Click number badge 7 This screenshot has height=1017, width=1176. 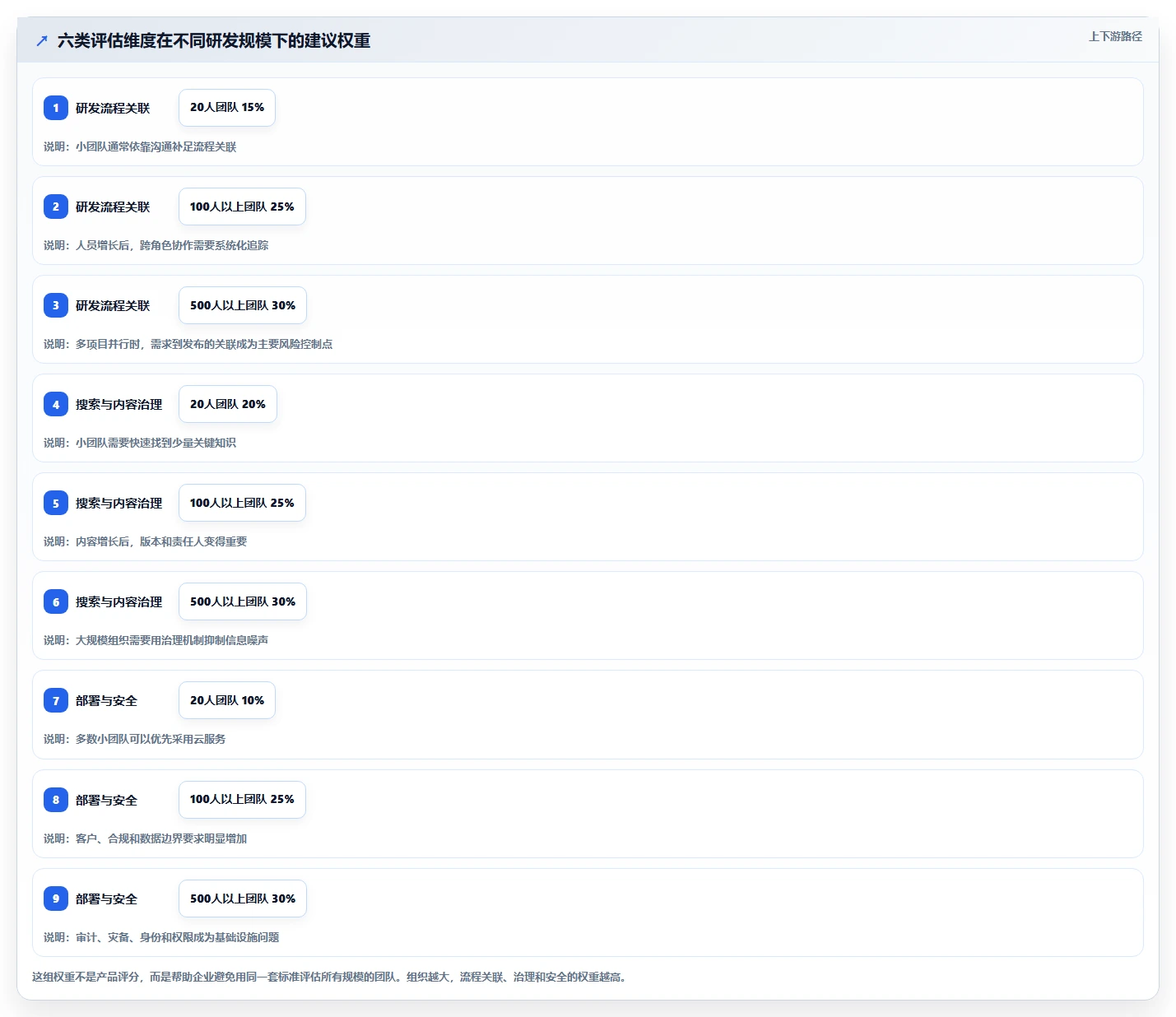click(56, 700)
